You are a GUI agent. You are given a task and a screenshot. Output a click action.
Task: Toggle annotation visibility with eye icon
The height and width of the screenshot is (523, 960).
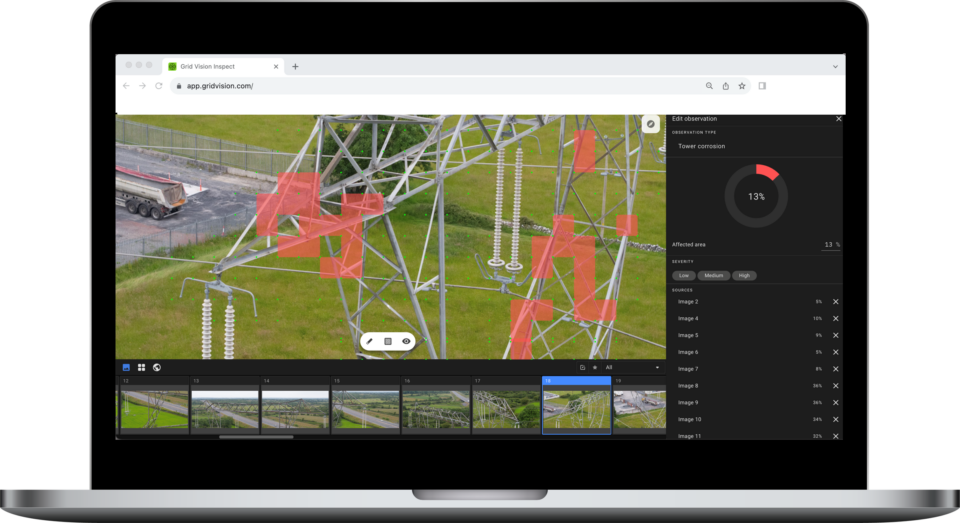tap(407, 341)
